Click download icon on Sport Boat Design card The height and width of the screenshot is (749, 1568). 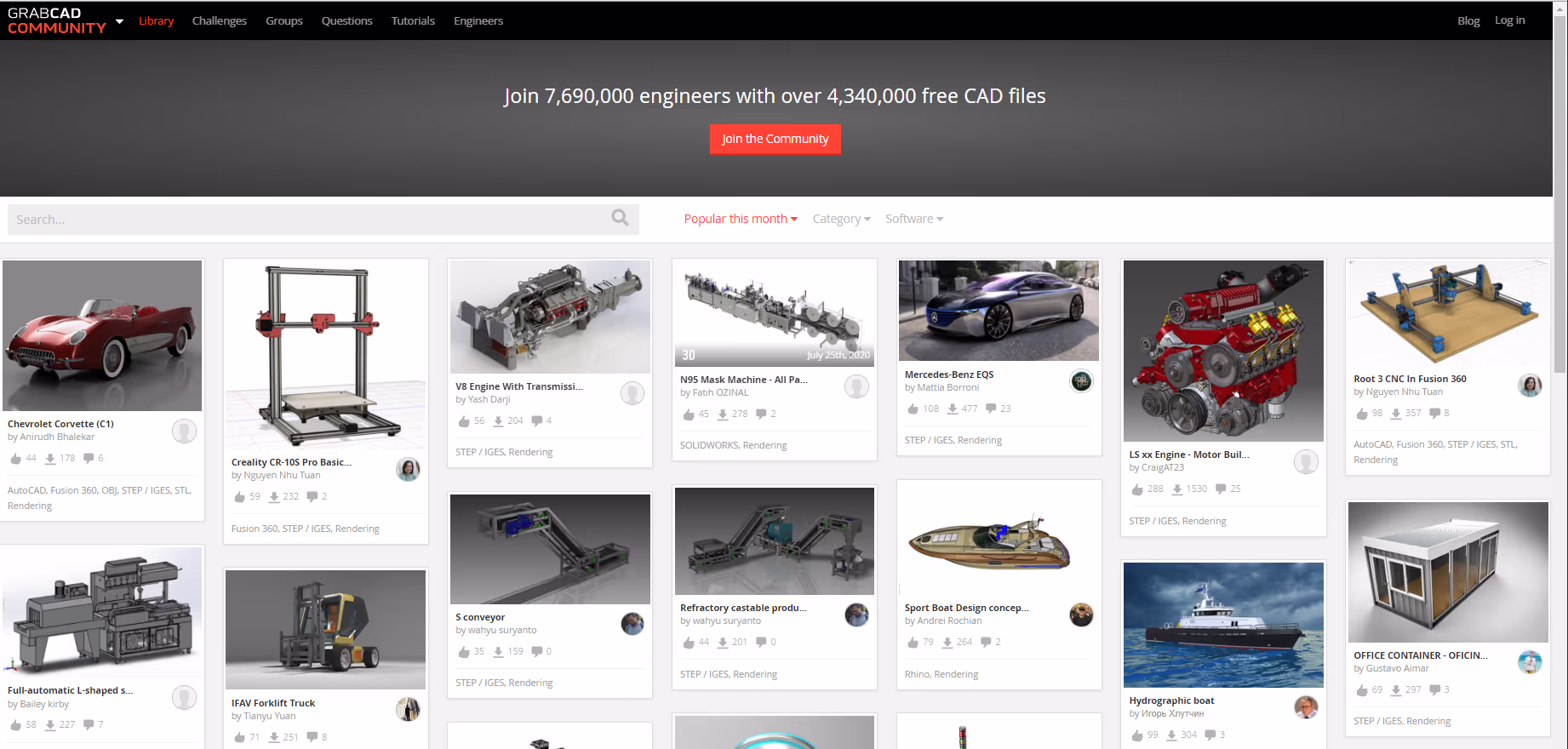point(947,643)
